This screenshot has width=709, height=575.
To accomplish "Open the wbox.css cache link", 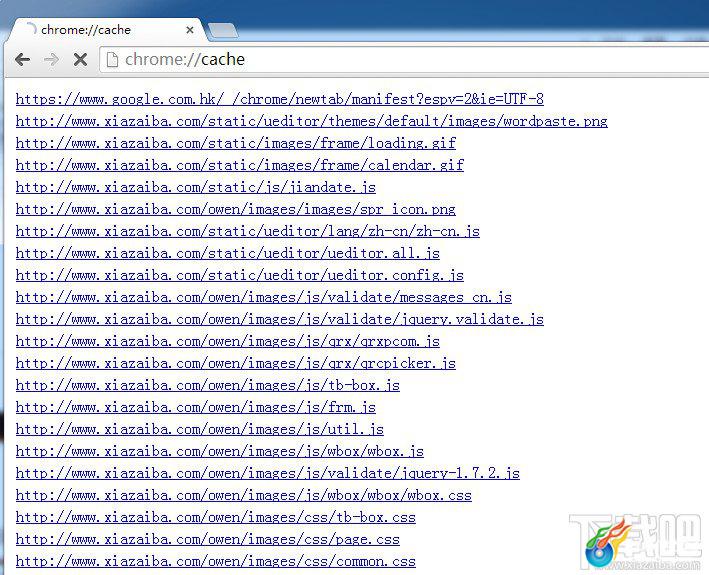I will [244, 495].
